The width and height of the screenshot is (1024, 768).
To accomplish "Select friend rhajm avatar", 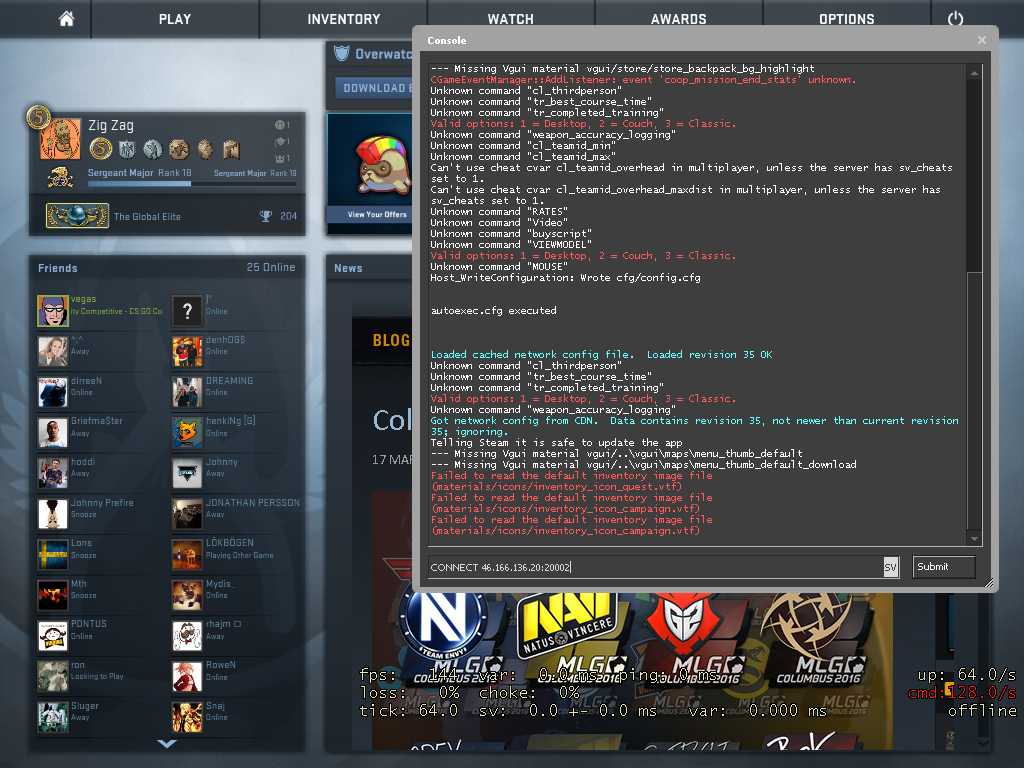I will [187, 636].
